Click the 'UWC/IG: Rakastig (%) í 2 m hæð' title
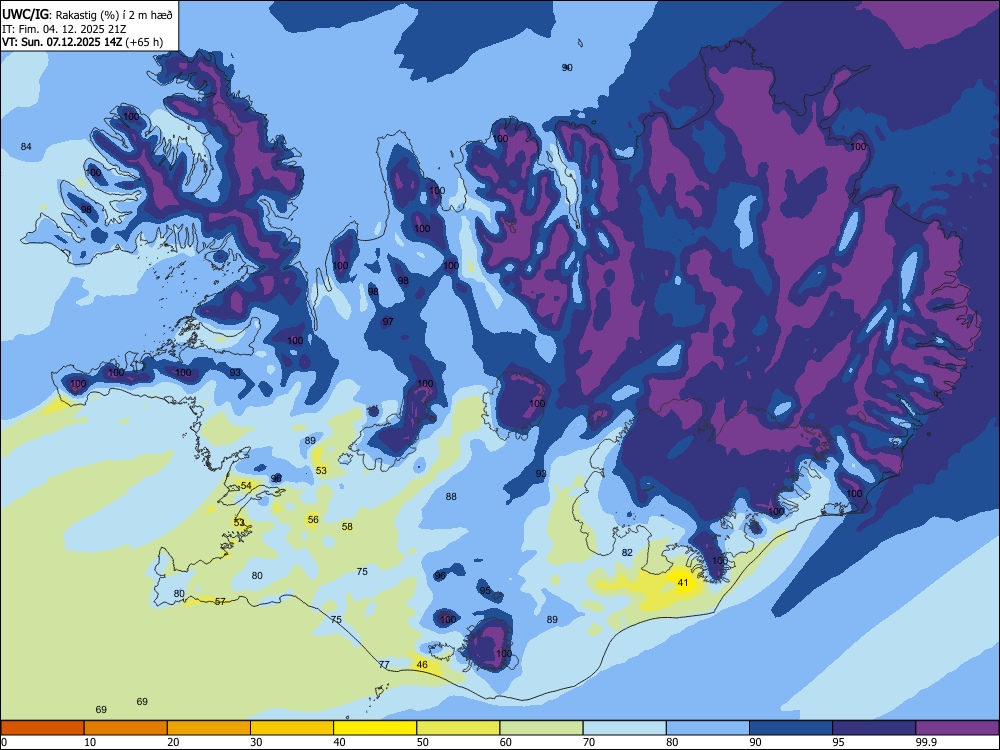1000x750 pixels. 87,13
